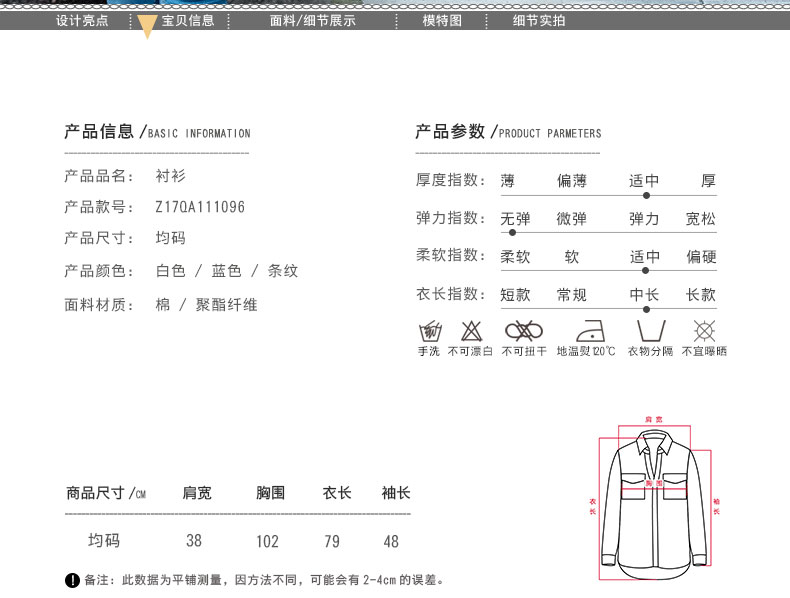
Task: Go to the 细节实拍 tab
Action: pyautogui.click(x=539, y=20)
